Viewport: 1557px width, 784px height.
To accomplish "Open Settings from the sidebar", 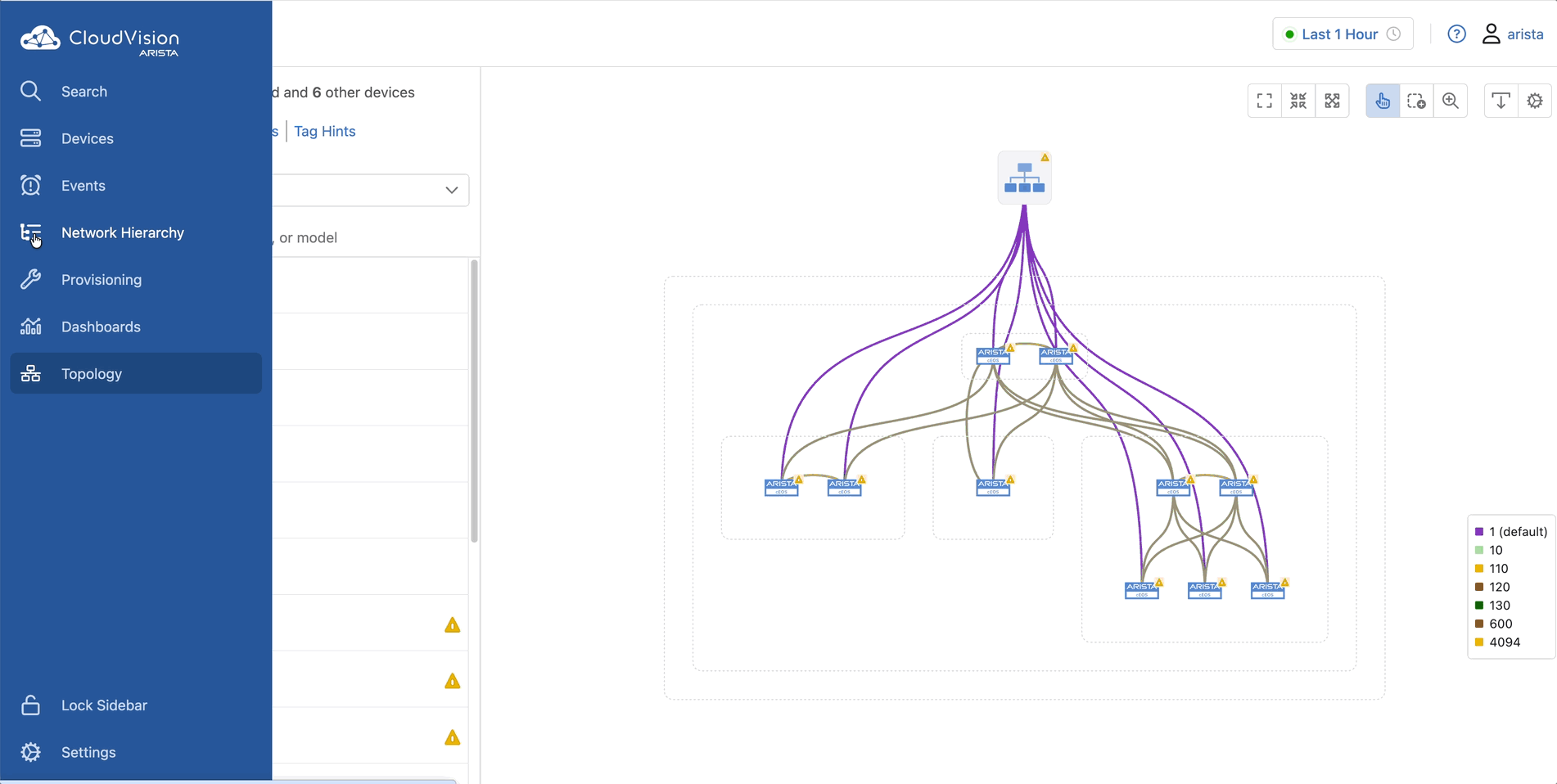I will pyautogui.click(x=136, y=752).
